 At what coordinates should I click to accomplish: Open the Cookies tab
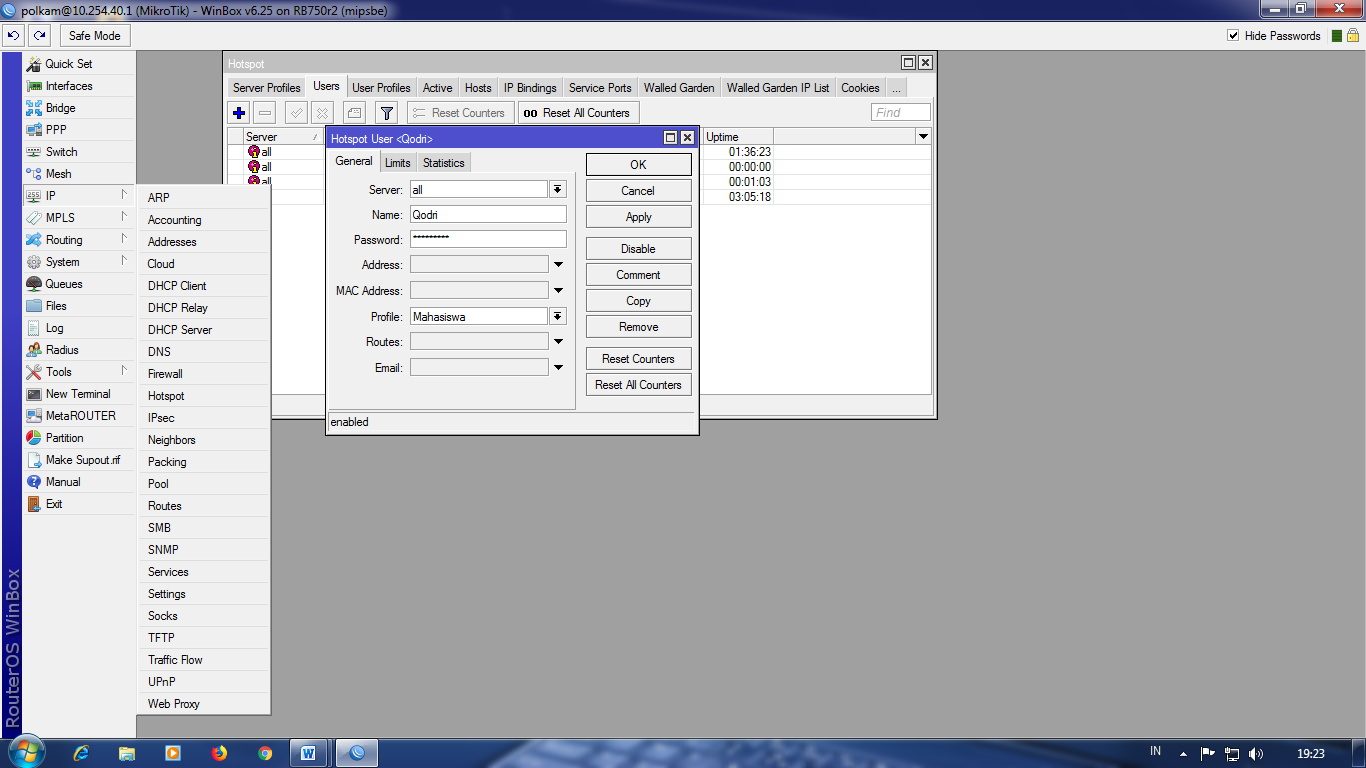(860, 88)
